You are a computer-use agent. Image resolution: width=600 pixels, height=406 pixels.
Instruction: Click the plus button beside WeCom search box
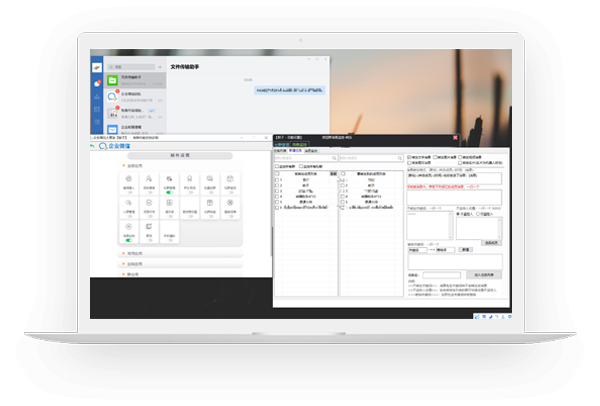[x=160, y=67]
